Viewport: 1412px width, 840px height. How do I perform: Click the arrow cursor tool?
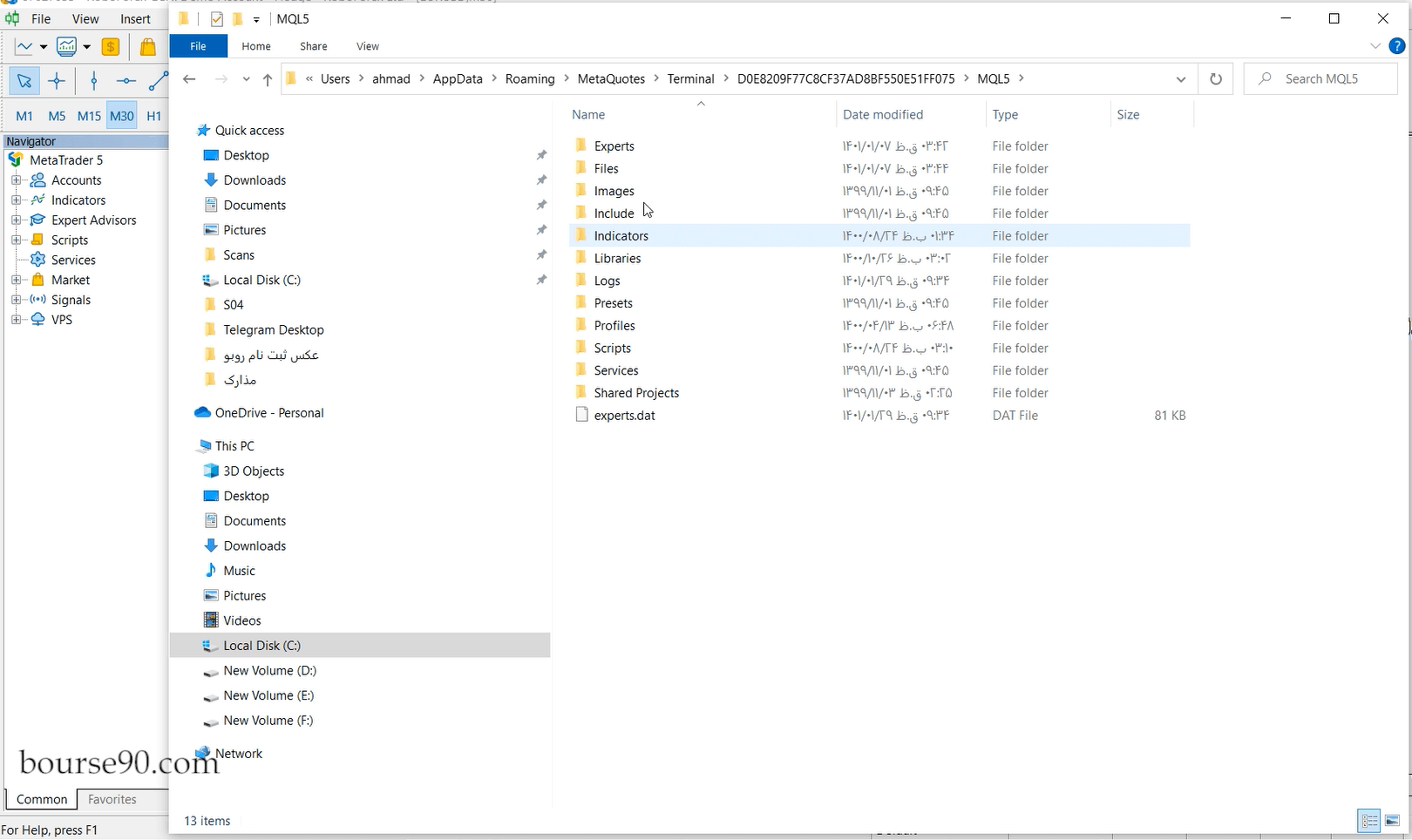coord(24,81)
